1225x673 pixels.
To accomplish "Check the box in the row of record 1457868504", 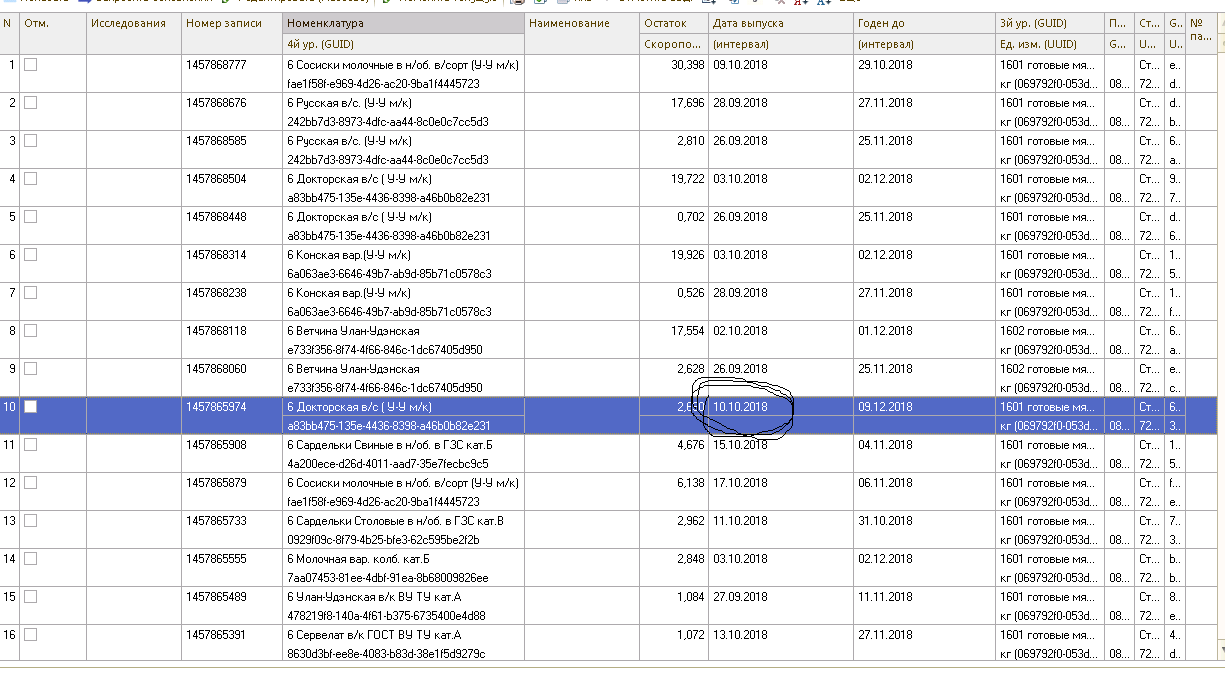I will (30, 178).
